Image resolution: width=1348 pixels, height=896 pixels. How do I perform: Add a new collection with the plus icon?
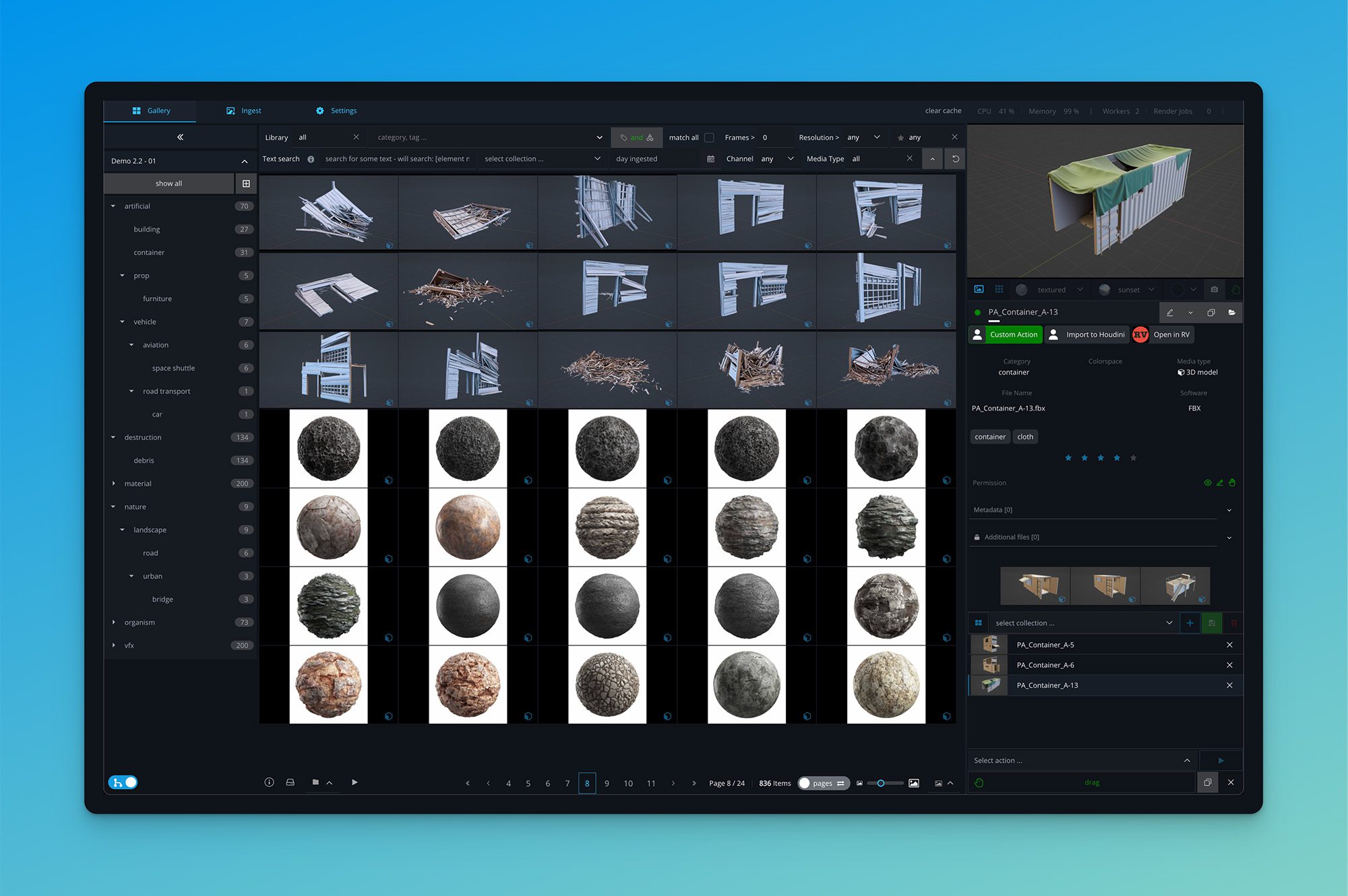pyautogui.click(x=1190, y=622)
